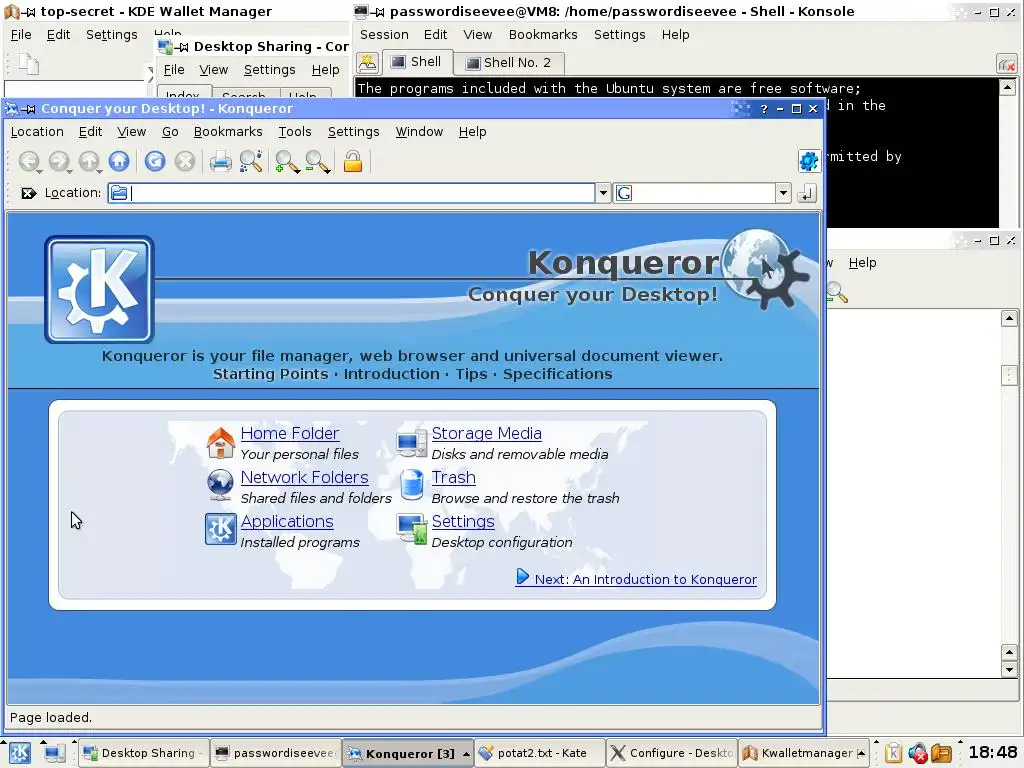Open the Trash link
This screenshot has height=768, width=1024.
[453, 477]
